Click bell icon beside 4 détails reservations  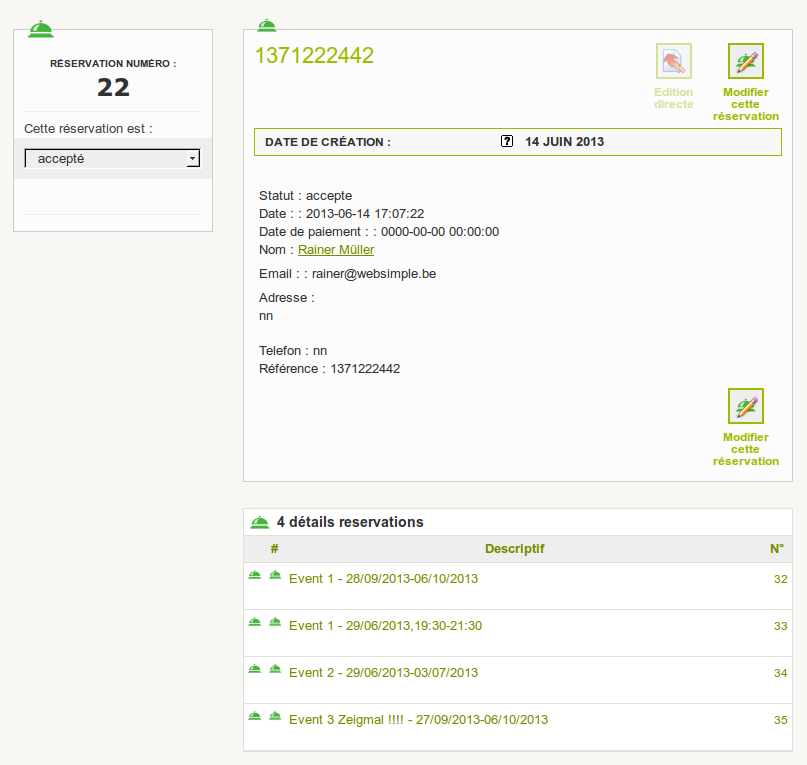coord(260,522)
